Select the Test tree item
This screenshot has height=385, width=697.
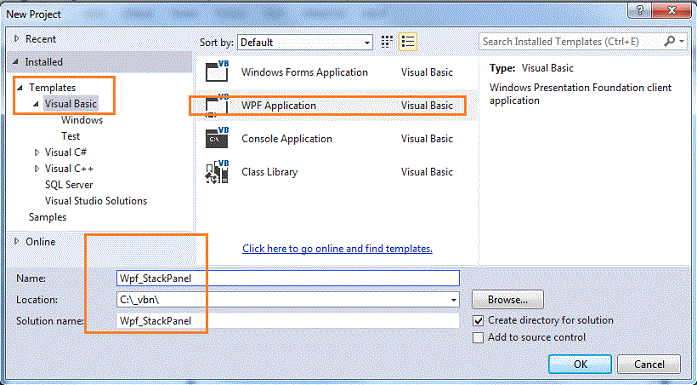71,136
